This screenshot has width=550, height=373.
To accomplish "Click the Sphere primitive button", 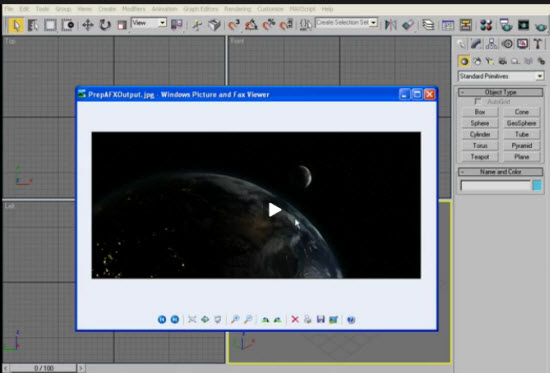I will coord(480,123).
